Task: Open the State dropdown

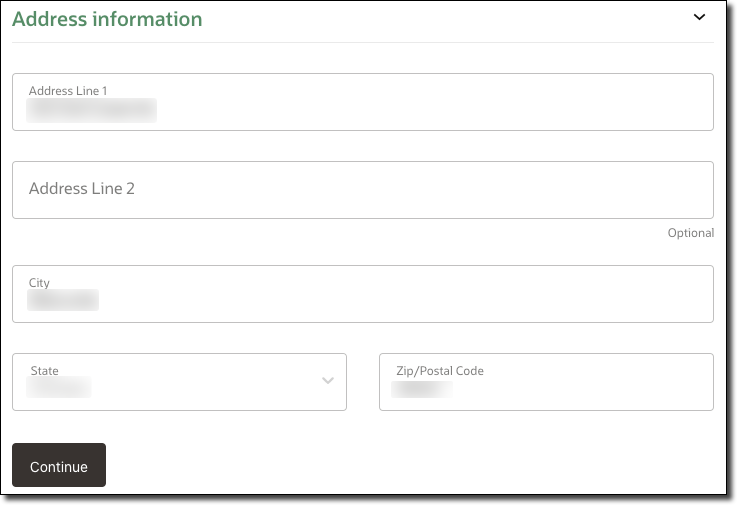Action: tap(179, 381)
